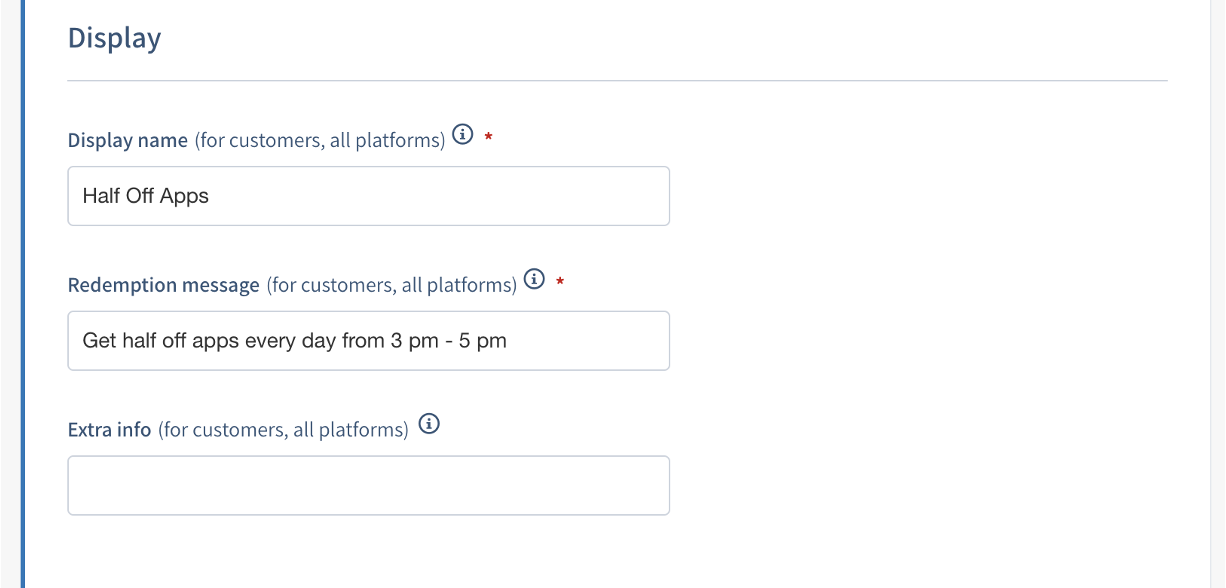Click the "Display" section heading
The width and height of the screenshot is (1226, 588).
[x=114, y=38]
